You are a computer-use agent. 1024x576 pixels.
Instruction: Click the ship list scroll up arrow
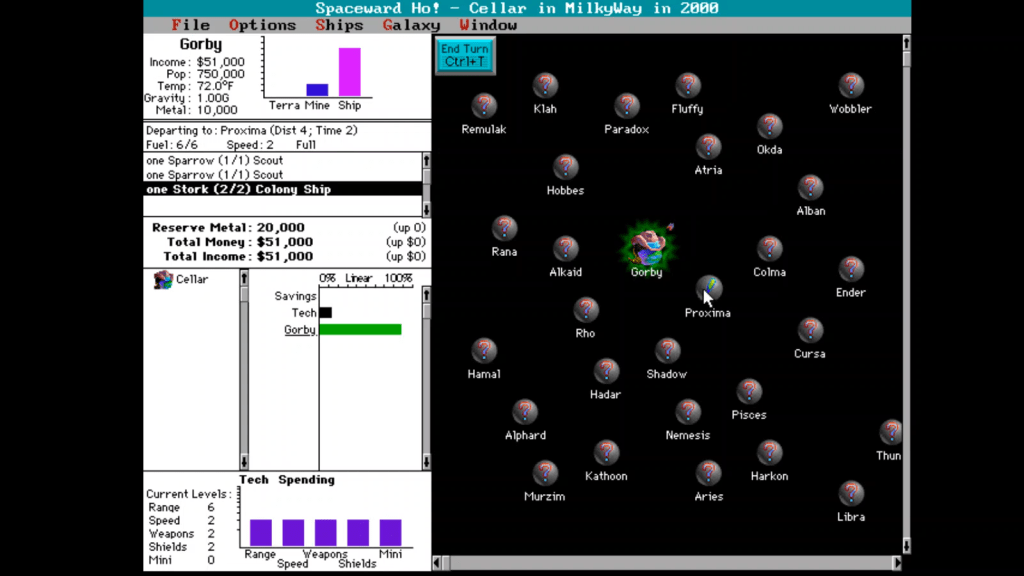[x=426, y=160]
